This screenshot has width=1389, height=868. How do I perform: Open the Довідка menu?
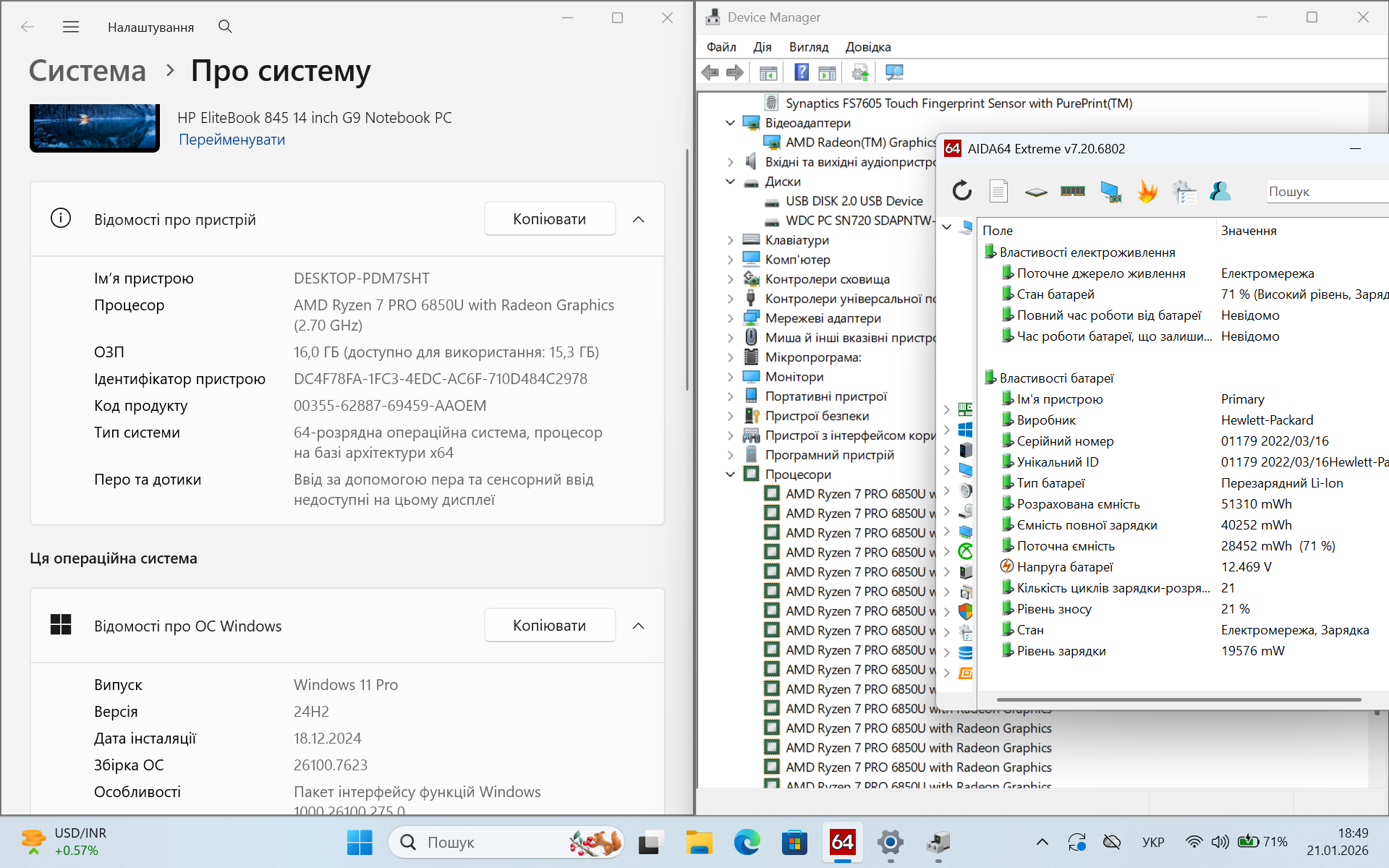pos(867,47)
